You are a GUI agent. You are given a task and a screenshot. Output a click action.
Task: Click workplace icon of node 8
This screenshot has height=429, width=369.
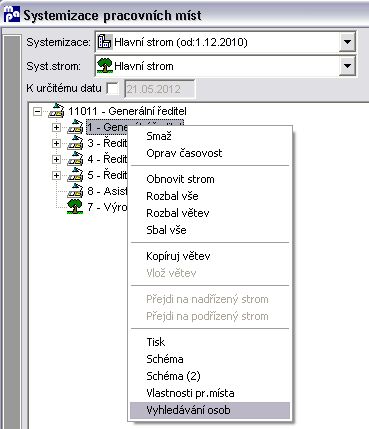pyautogui.click(x=75, y=191)
